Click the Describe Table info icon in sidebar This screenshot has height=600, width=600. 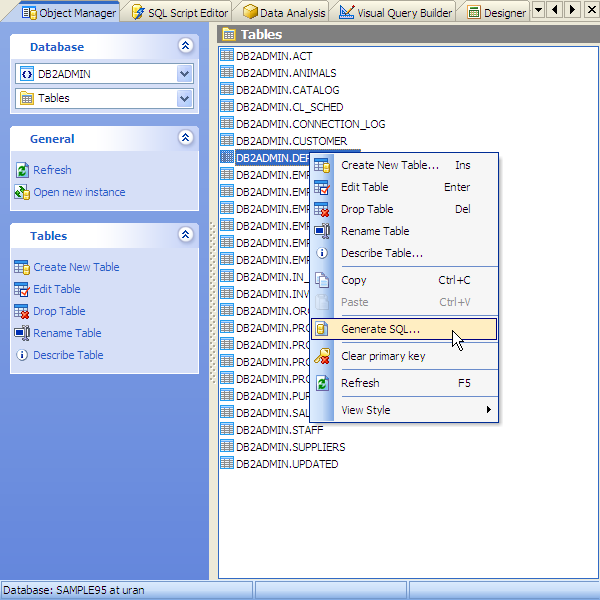pos(22,355)
